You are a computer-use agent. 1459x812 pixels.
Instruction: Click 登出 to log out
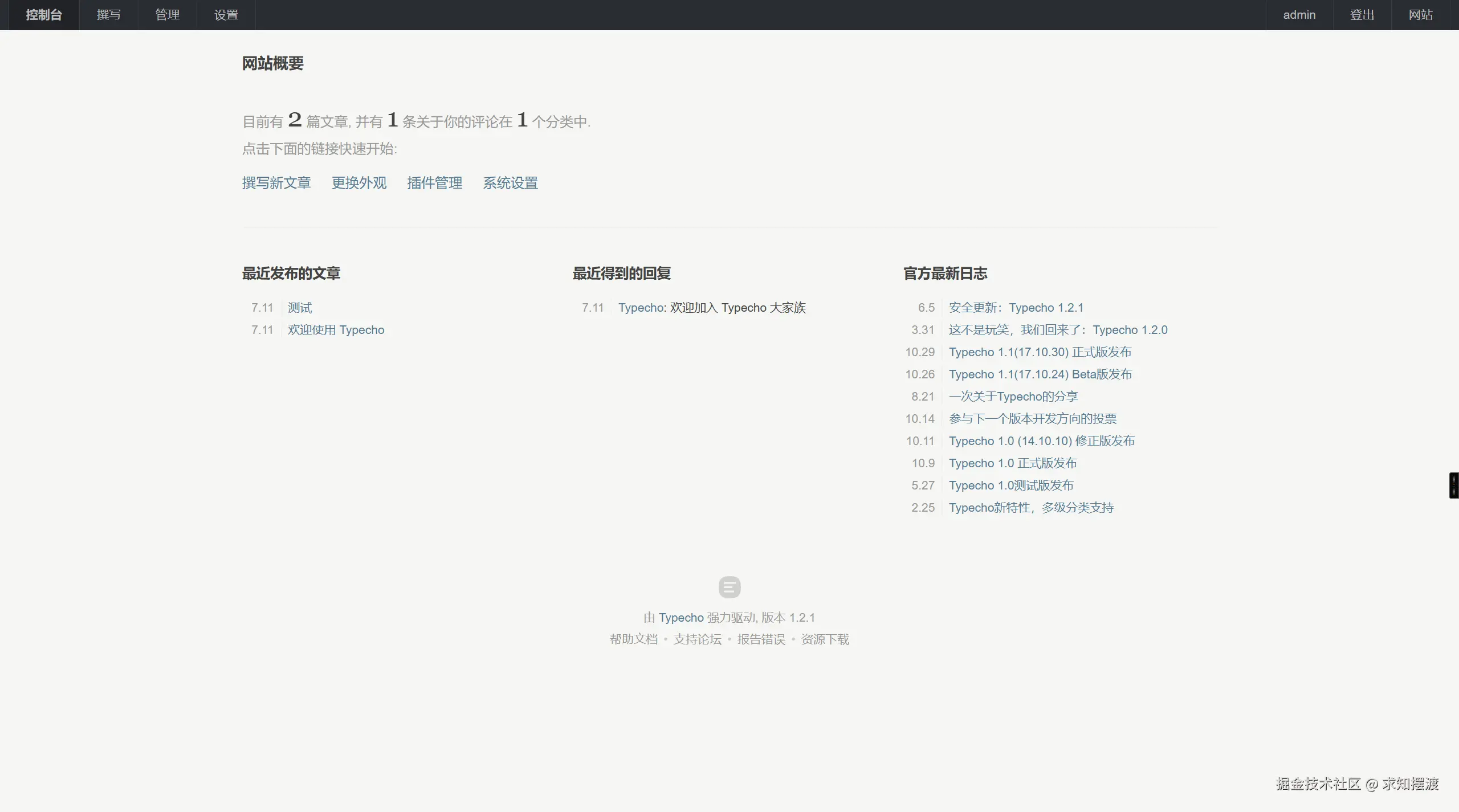[x=1362, y=15]
